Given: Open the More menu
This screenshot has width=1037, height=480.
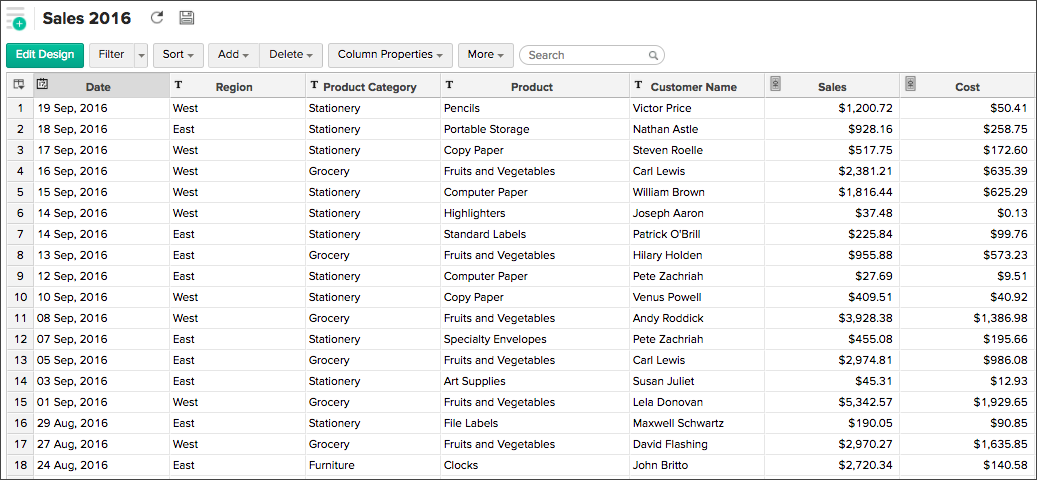Looking at the screenshot, I should coord(485,55).
